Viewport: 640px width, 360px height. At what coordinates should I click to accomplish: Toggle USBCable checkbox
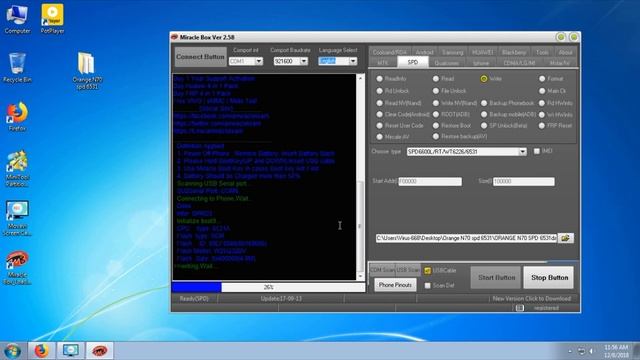(427, 271)
